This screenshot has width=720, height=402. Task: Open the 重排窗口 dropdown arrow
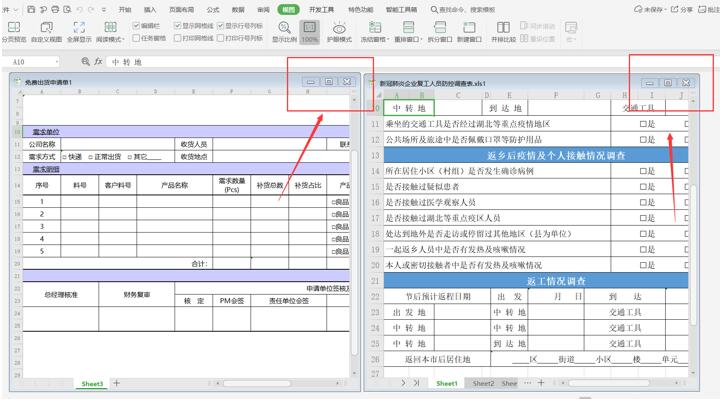coord(422,40)
